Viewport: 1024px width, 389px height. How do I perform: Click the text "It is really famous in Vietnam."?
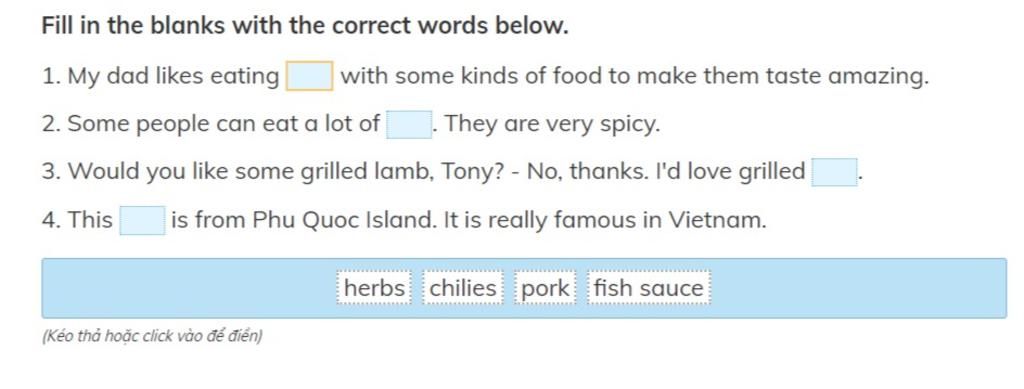point(605,220)
